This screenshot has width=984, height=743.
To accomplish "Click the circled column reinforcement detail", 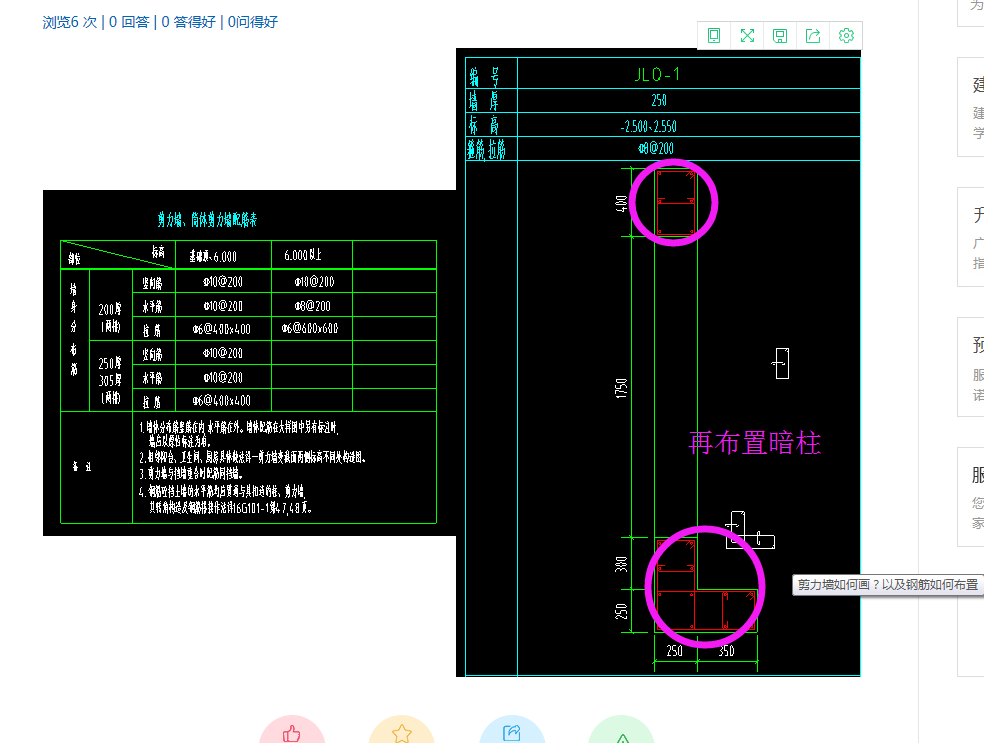I will (x=674, y=202).
